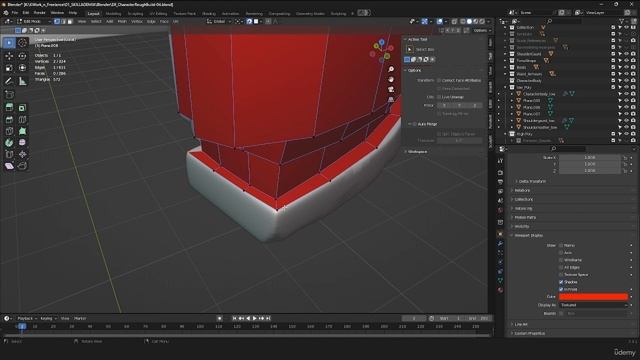Select the Add Cube tool
The height and width of the screenshot is (360, 640).
pyautogui.click(x=9, y=94)
